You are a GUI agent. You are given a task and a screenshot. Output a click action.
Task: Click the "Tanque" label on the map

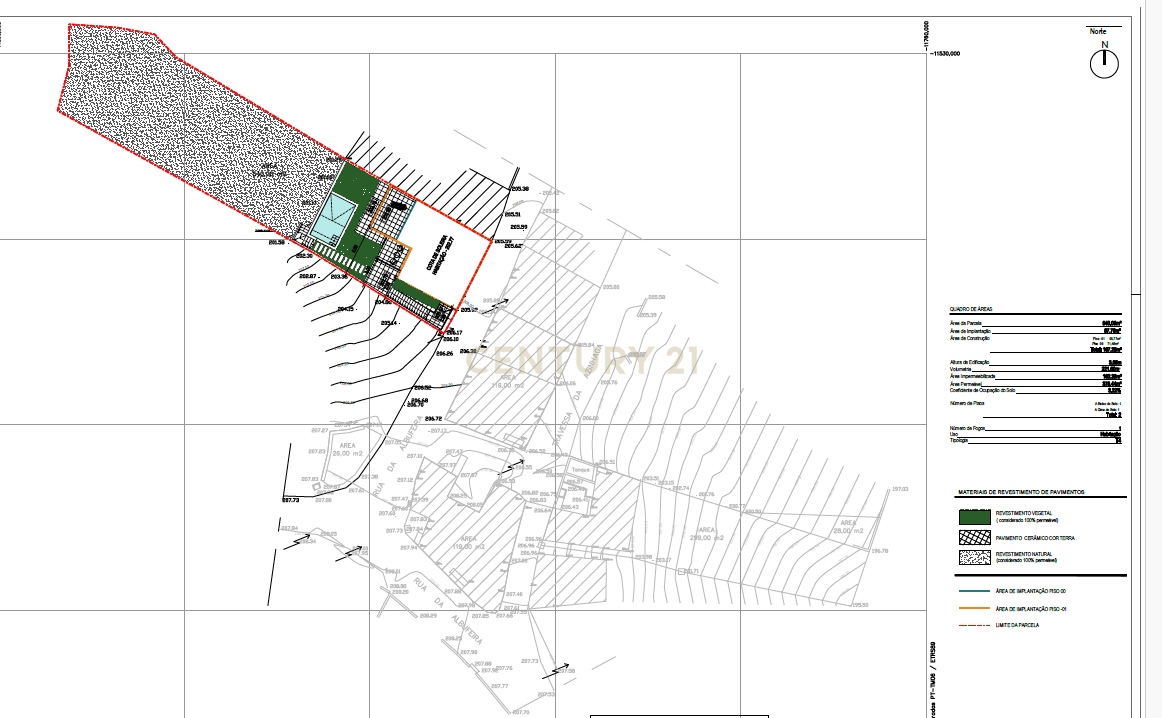point(580,470)
